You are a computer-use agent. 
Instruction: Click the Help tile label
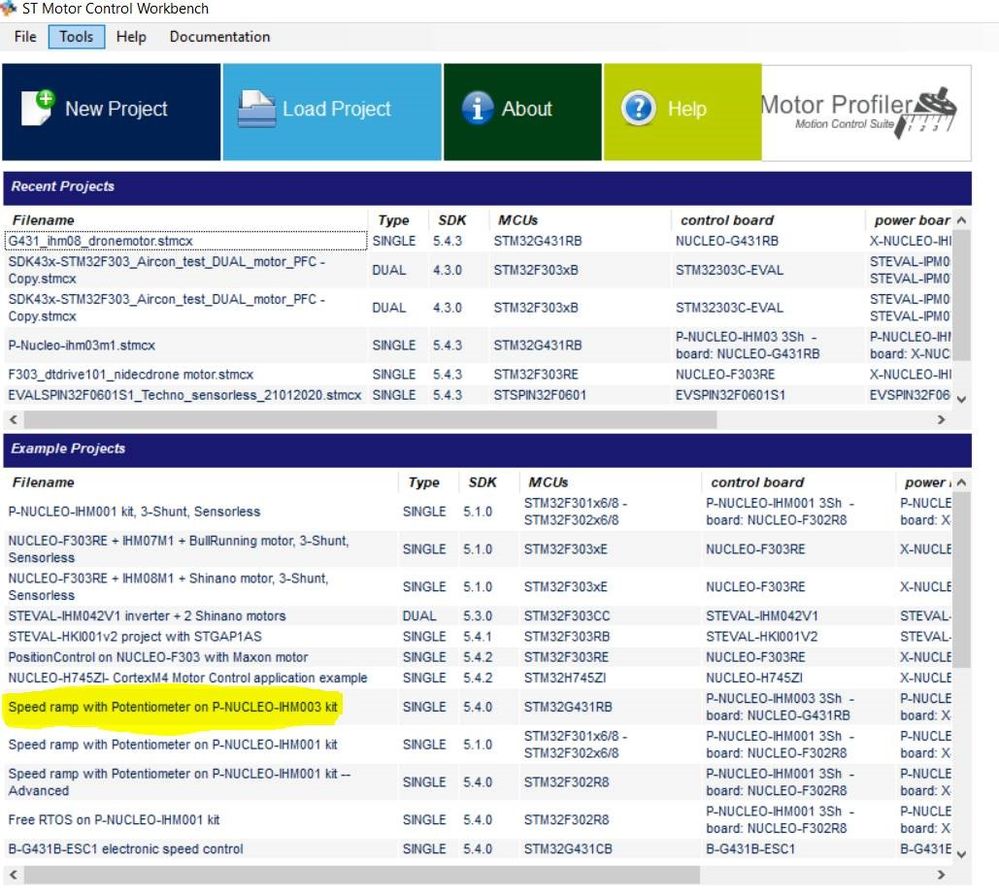tap(687, 109)
